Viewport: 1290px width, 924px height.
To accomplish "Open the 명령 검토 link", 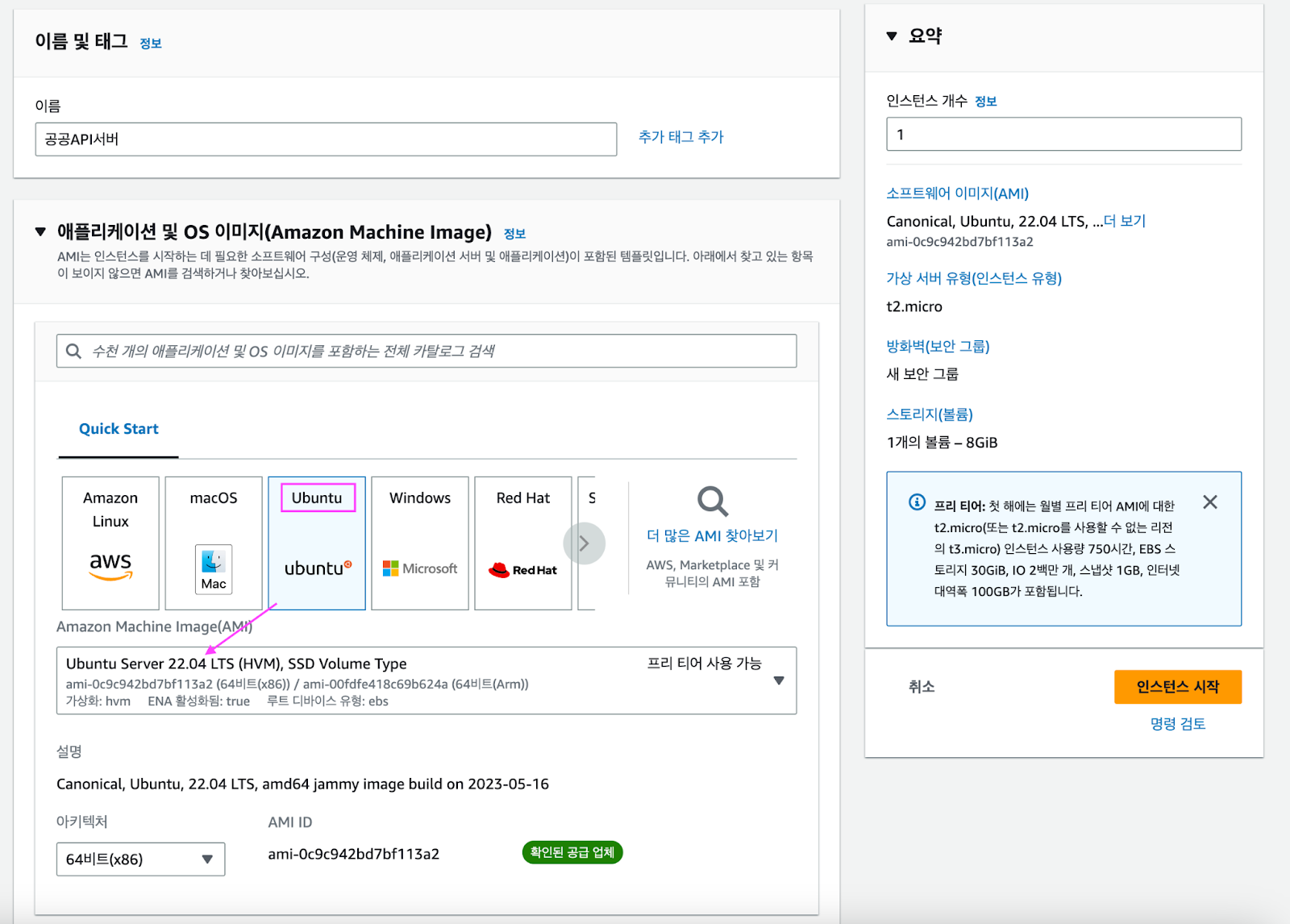I will click(1178, 724).
